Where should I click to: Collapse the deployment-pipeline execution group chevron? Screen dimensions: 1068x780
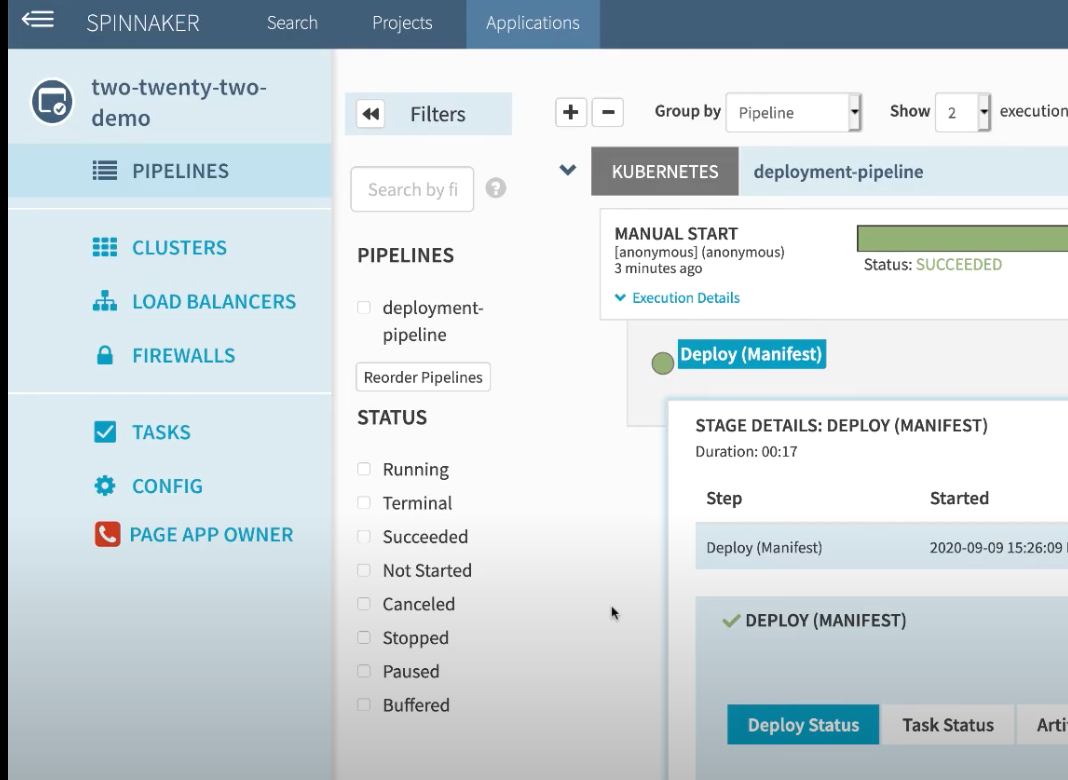coord(567,170)
